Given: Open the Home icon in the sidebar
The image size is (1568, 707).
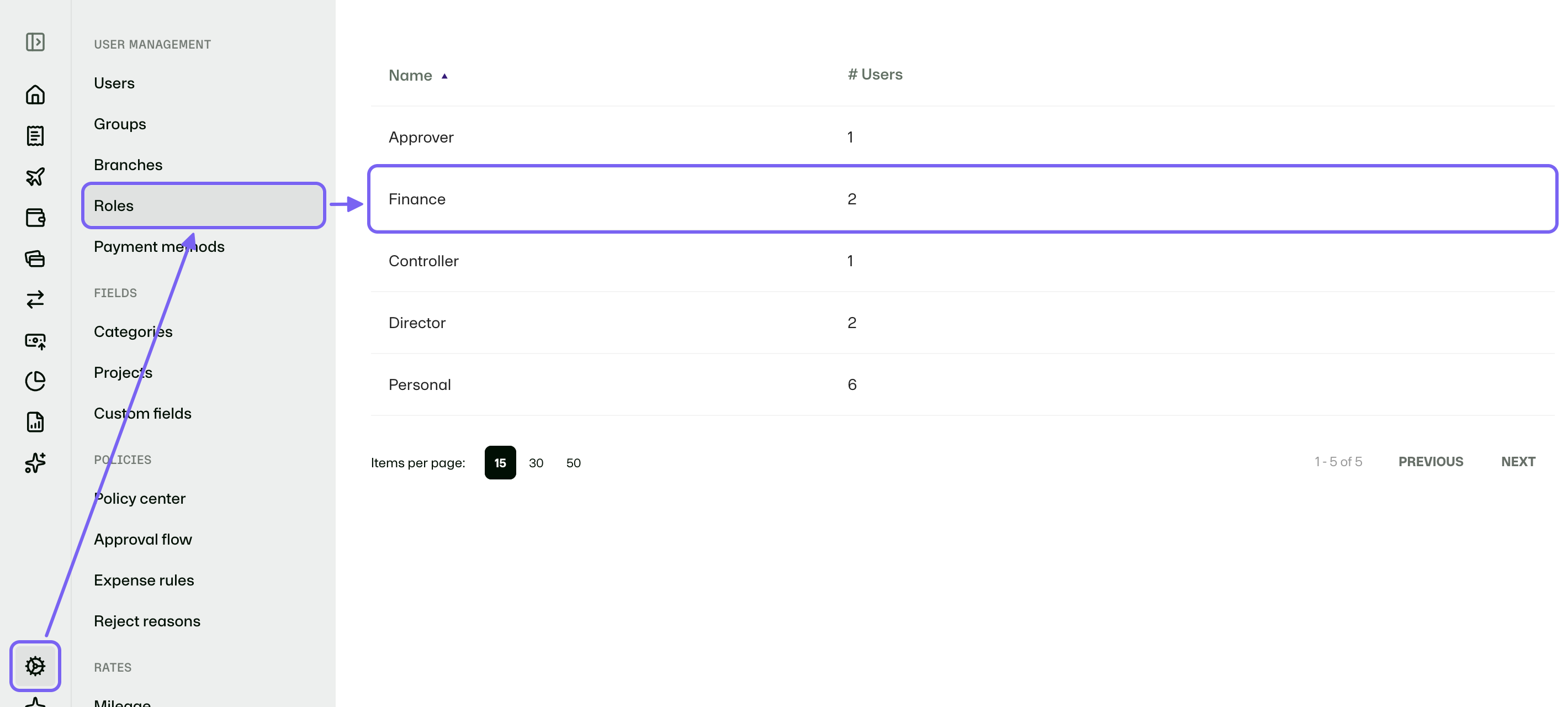Looking at the screenshot, I should [x=35, y=94].
